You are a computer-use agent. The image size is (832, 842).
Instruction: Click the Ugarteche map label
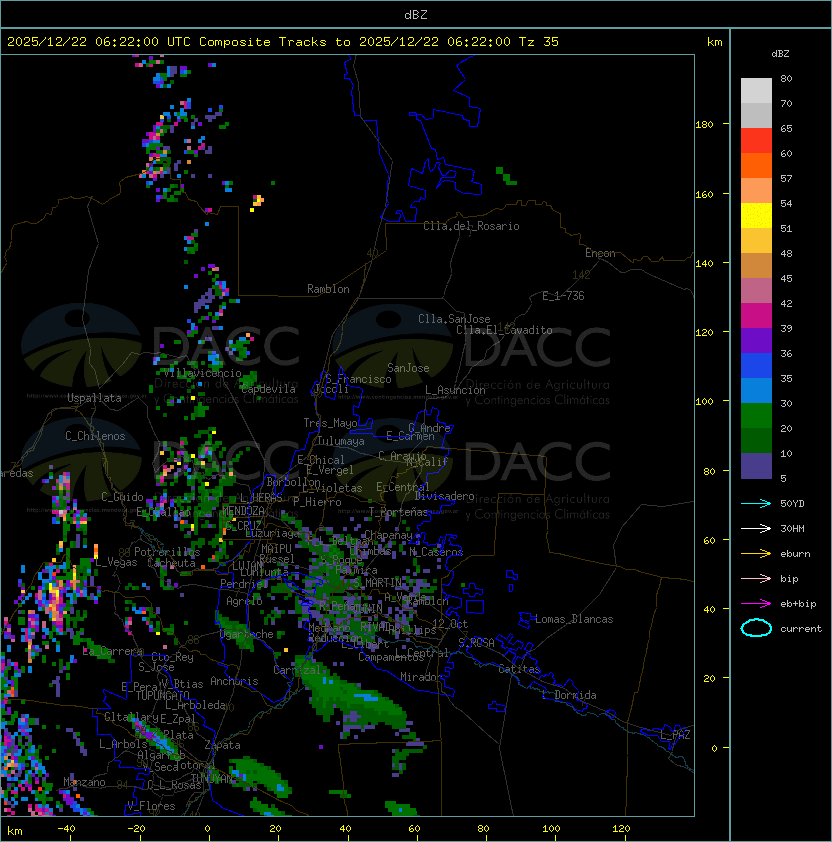pyautogui.click(x=247, y=634)
